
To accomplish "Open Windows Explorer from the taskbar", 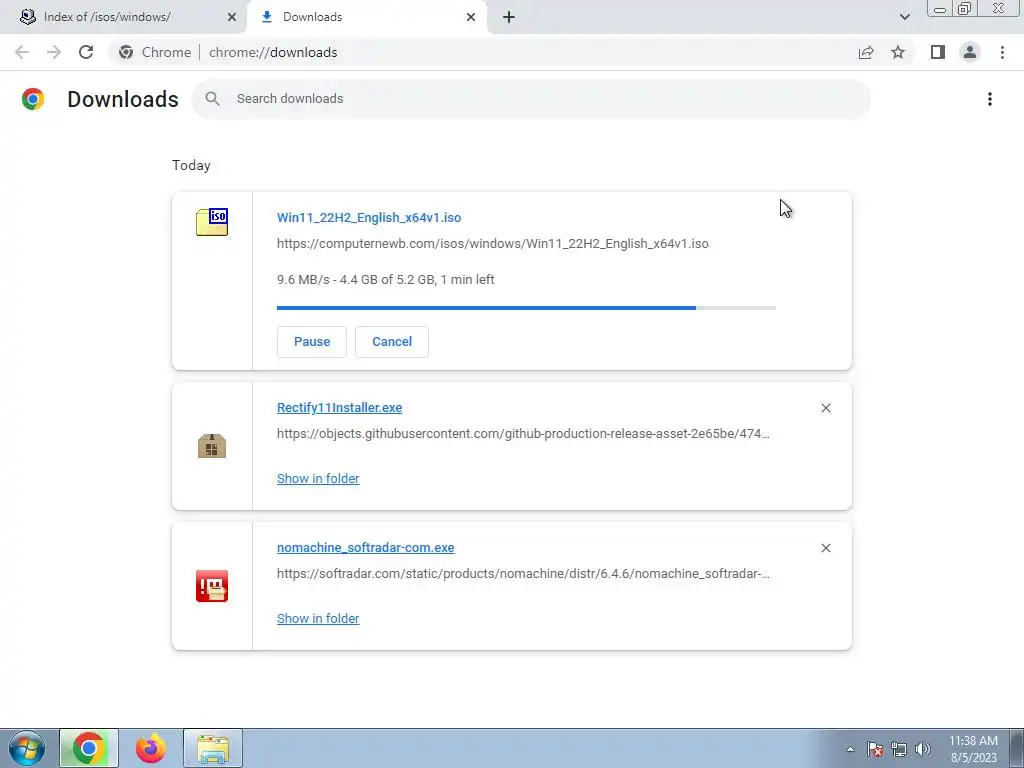I will [213, 748].
